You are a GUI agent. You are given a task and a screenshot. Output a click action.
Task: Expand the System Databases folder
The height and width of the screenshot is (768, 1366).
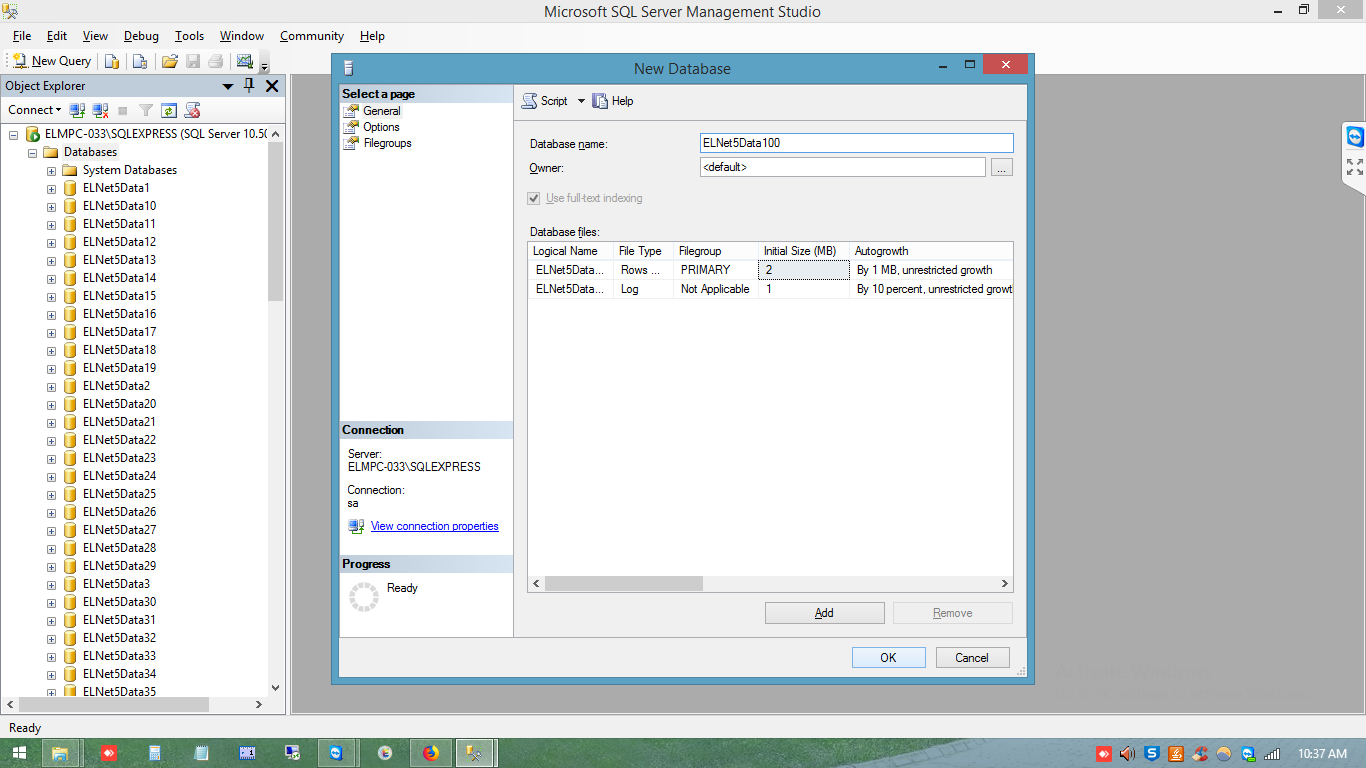click(51, 170)
